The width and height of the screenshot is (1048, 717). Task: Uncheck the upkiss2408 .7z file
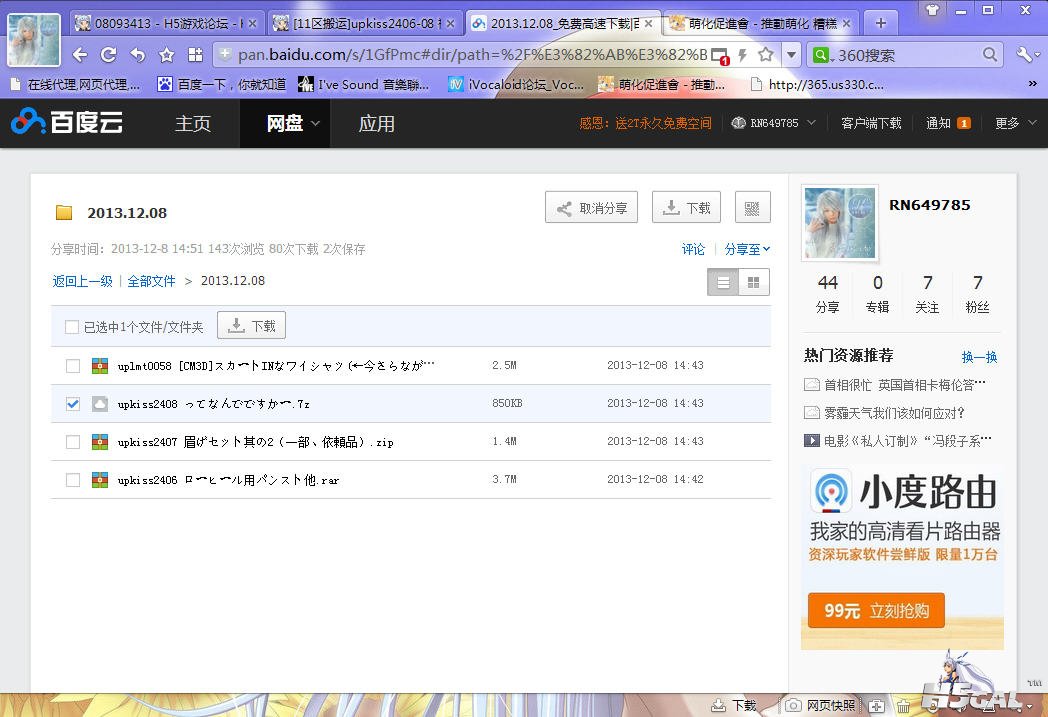coord(73,404)
